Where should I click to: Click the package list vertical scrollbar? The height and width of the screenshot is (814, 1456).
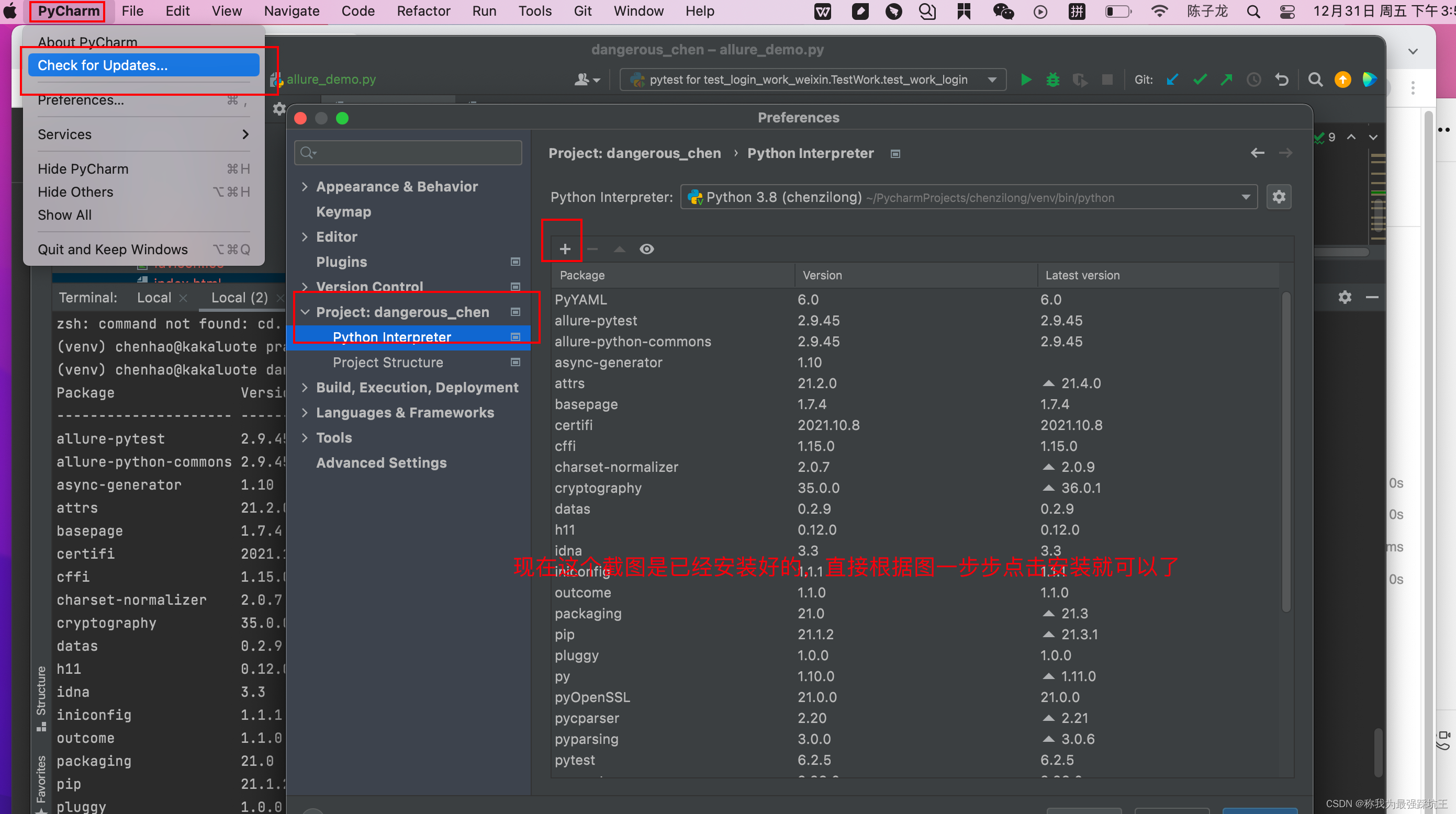click(1286, 452)
